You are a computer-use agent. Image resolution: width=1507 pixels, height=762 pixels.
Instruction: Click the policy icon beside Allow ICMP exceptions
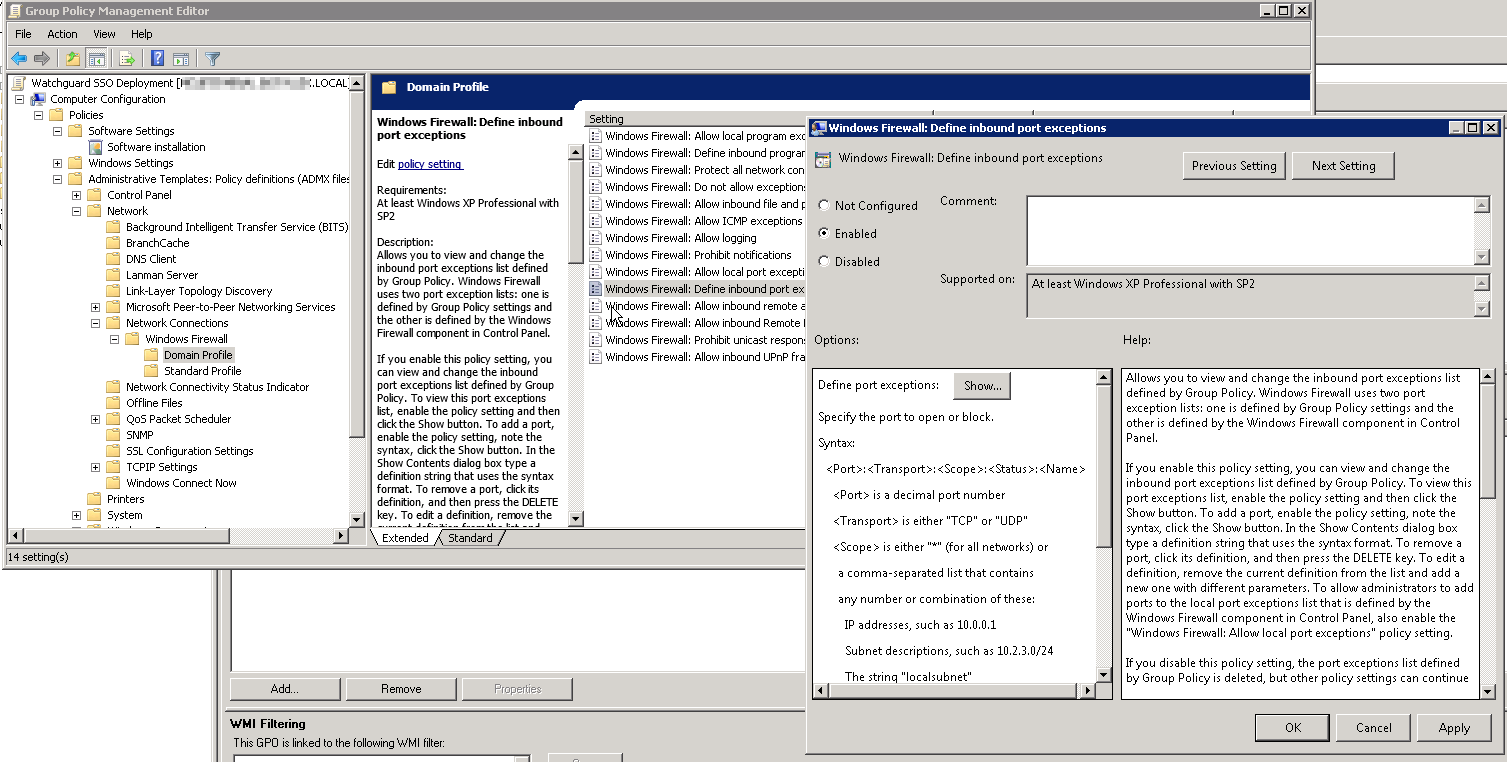(x=596, y=221)
